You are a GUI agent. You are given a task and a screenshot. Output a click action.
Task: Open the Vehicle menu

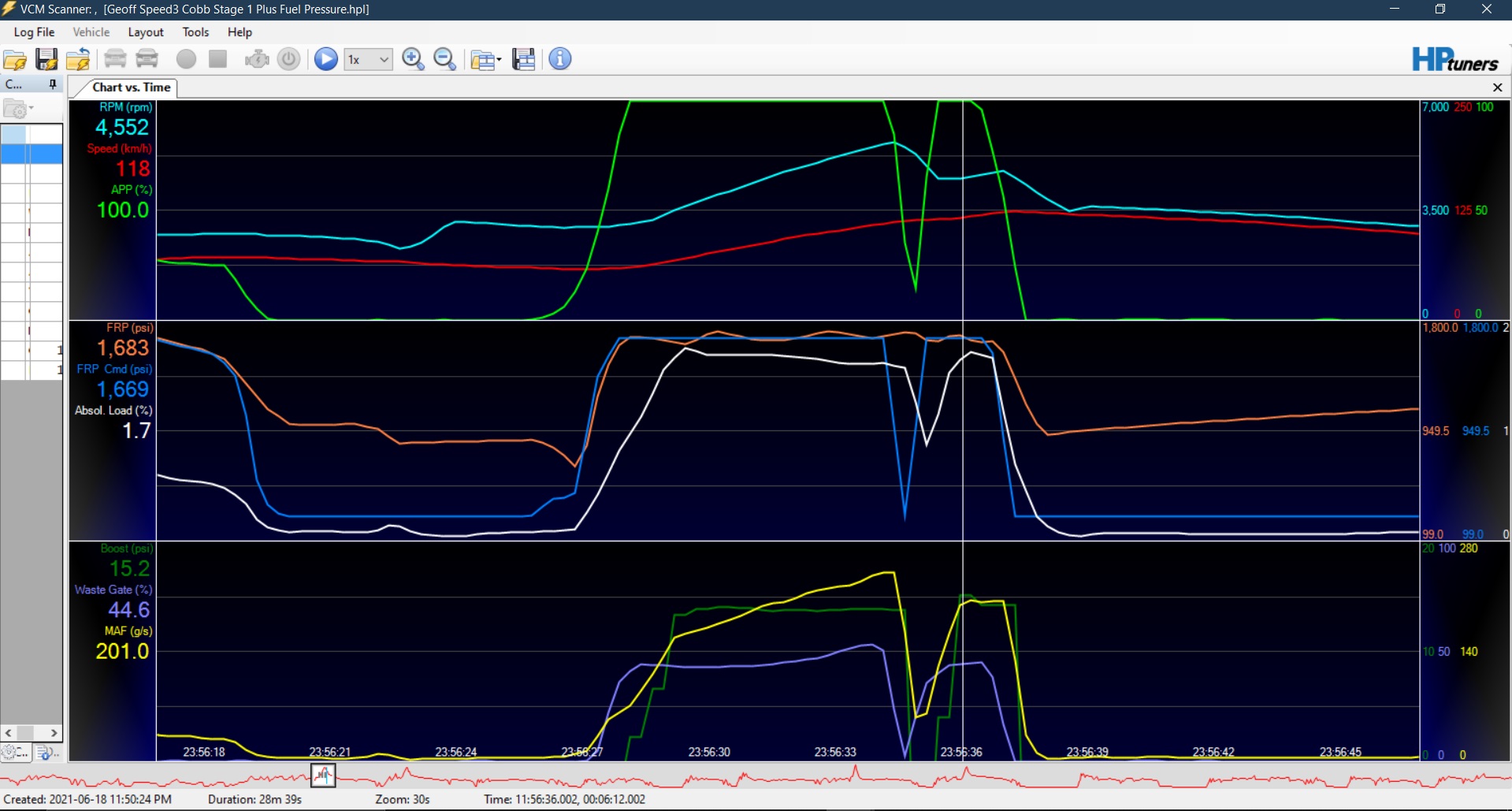91,32
